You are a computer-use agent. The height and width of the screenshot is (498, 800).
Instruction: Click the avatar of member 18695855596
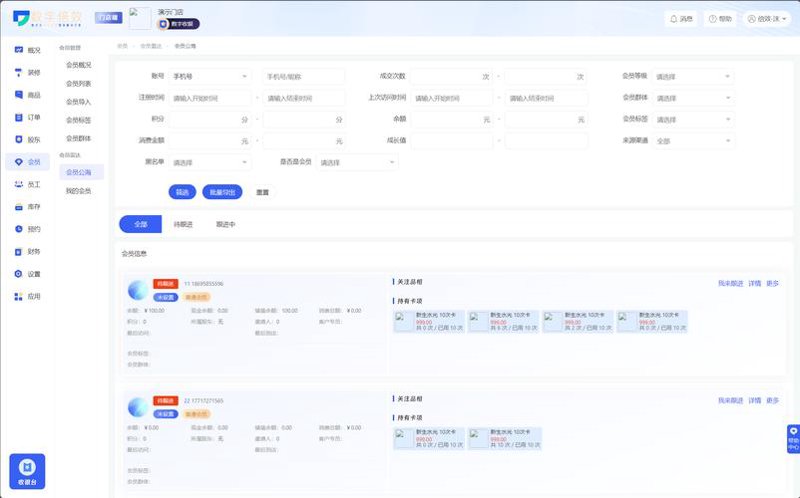[x=138, y=290]
